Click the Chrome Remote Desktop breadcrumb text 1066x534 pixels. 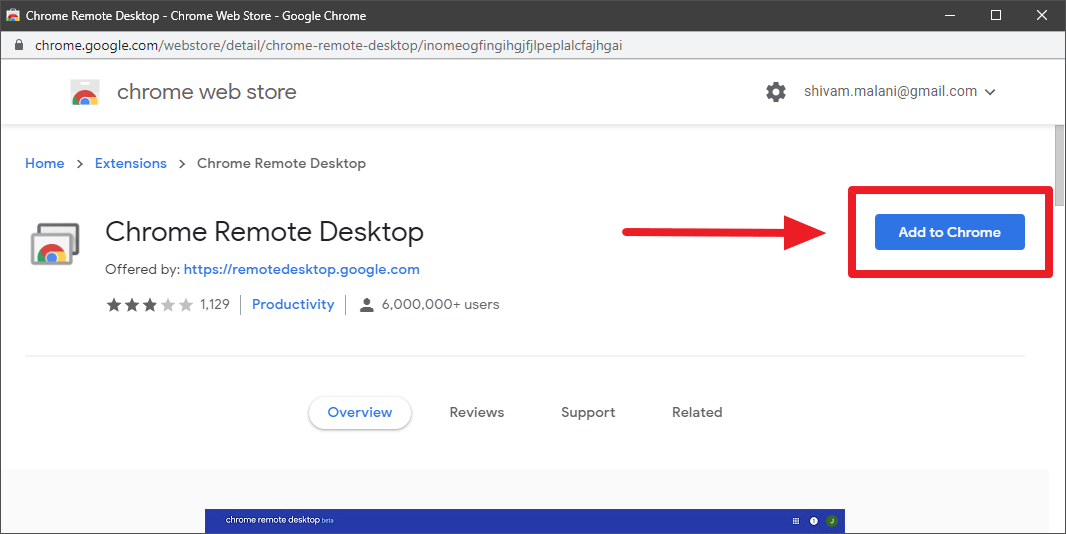[x=281, y=163]
